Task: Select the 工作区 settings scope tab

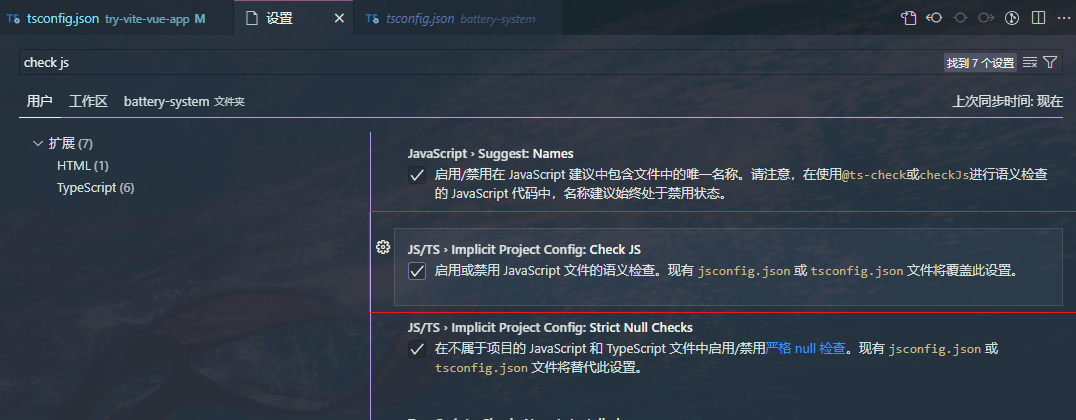Action: click(x=88, y=102)
